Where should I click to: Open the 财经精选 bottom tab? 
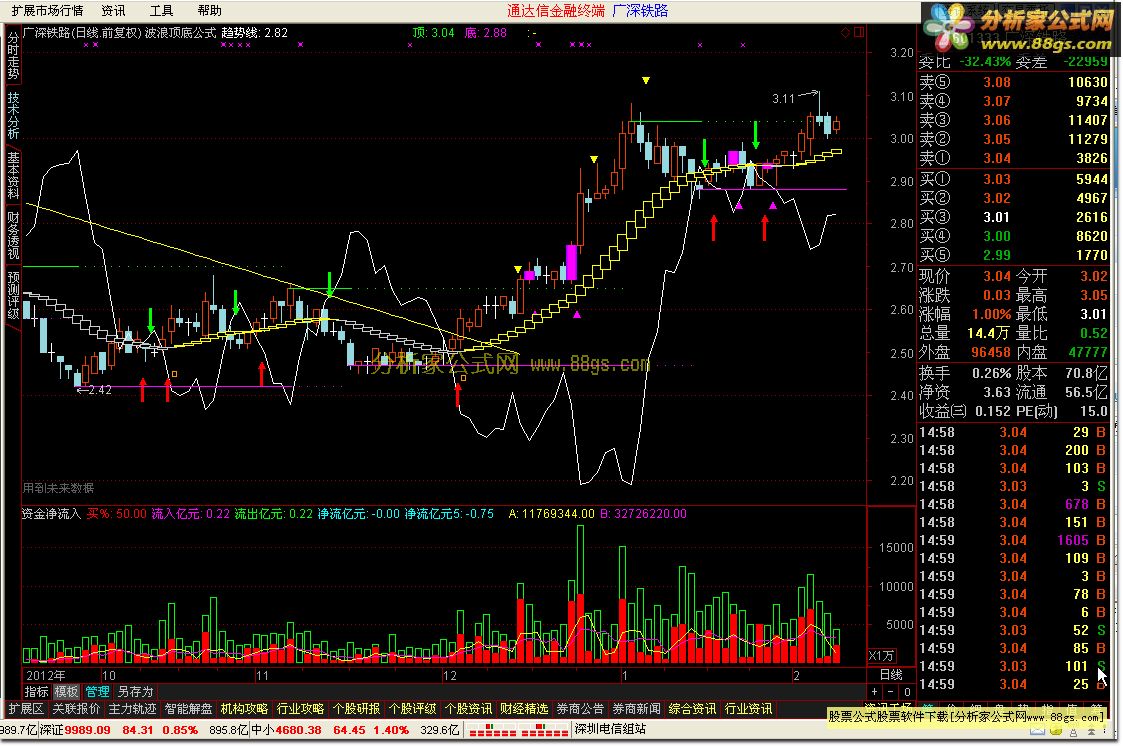point(524,709)
